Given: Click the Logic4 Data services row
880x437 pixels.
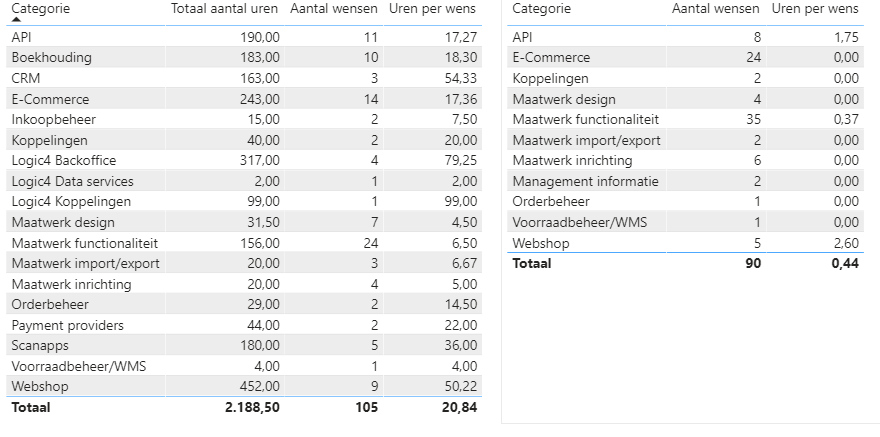Looking at the screenshot, I should tap(72, 181).
